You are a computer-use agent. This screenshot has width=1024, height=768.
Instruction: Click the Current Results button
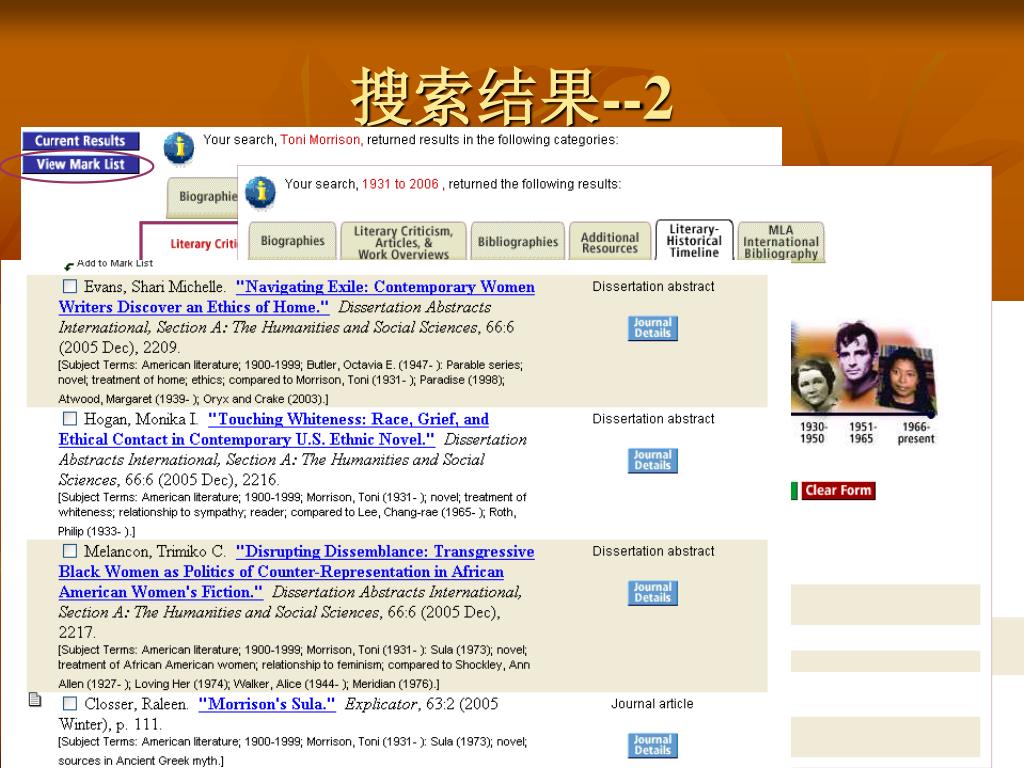coord(80,140)
